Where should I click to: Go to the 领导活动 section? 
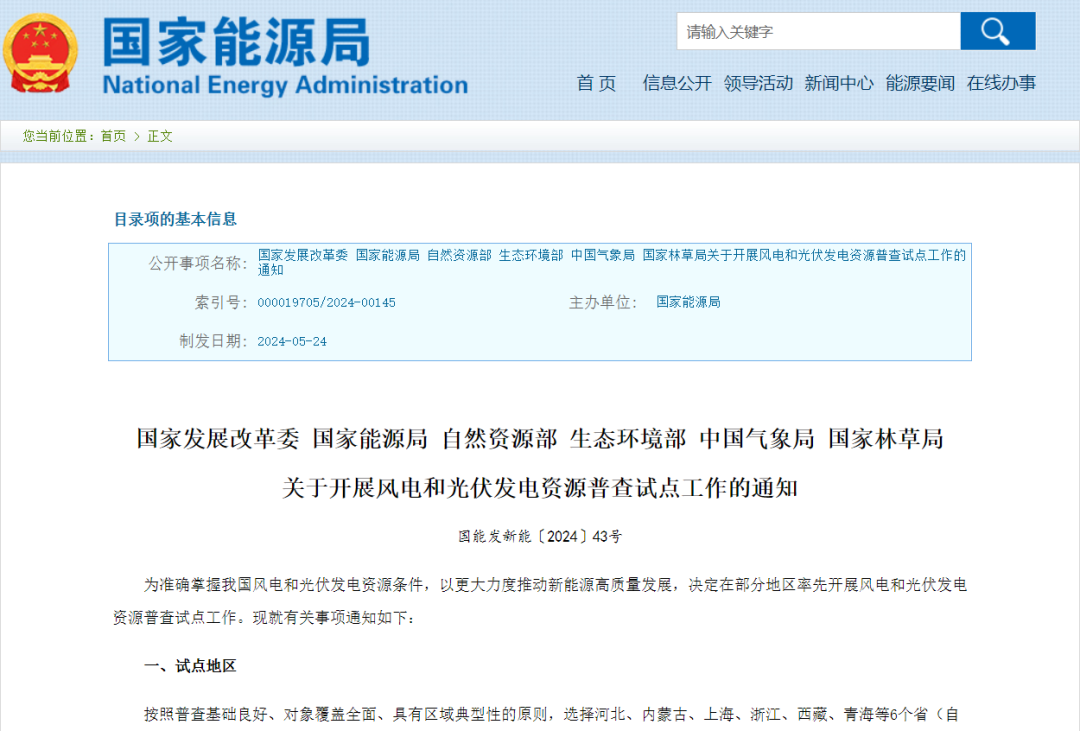(758, 83)
